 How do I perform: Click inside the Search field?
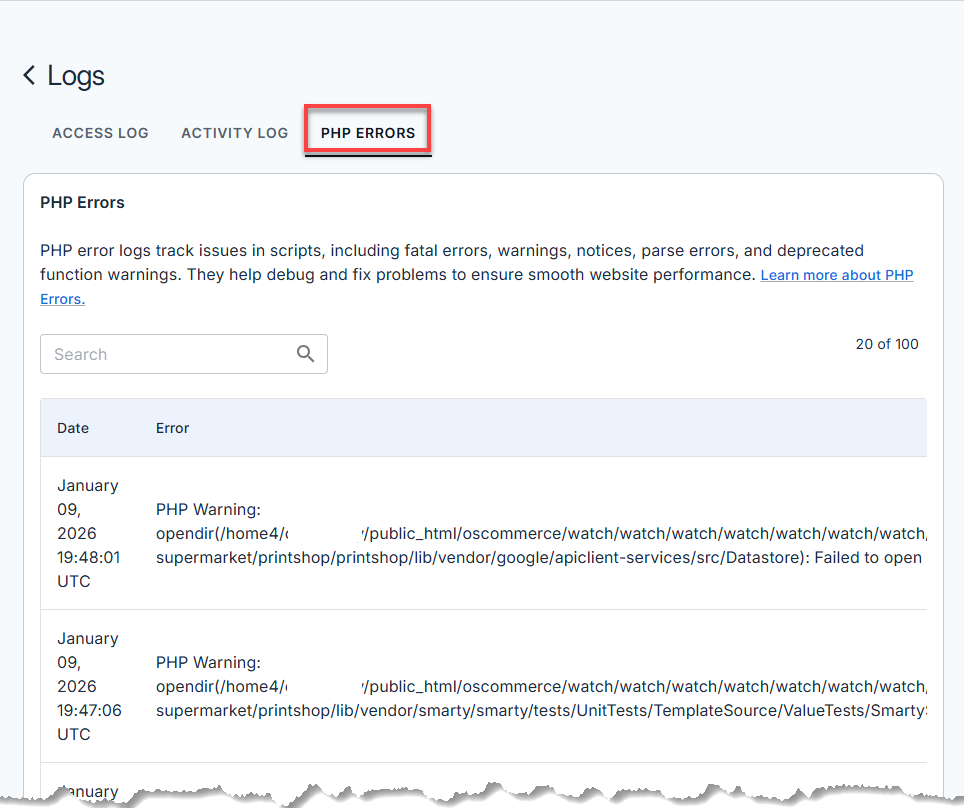point(160,354)
